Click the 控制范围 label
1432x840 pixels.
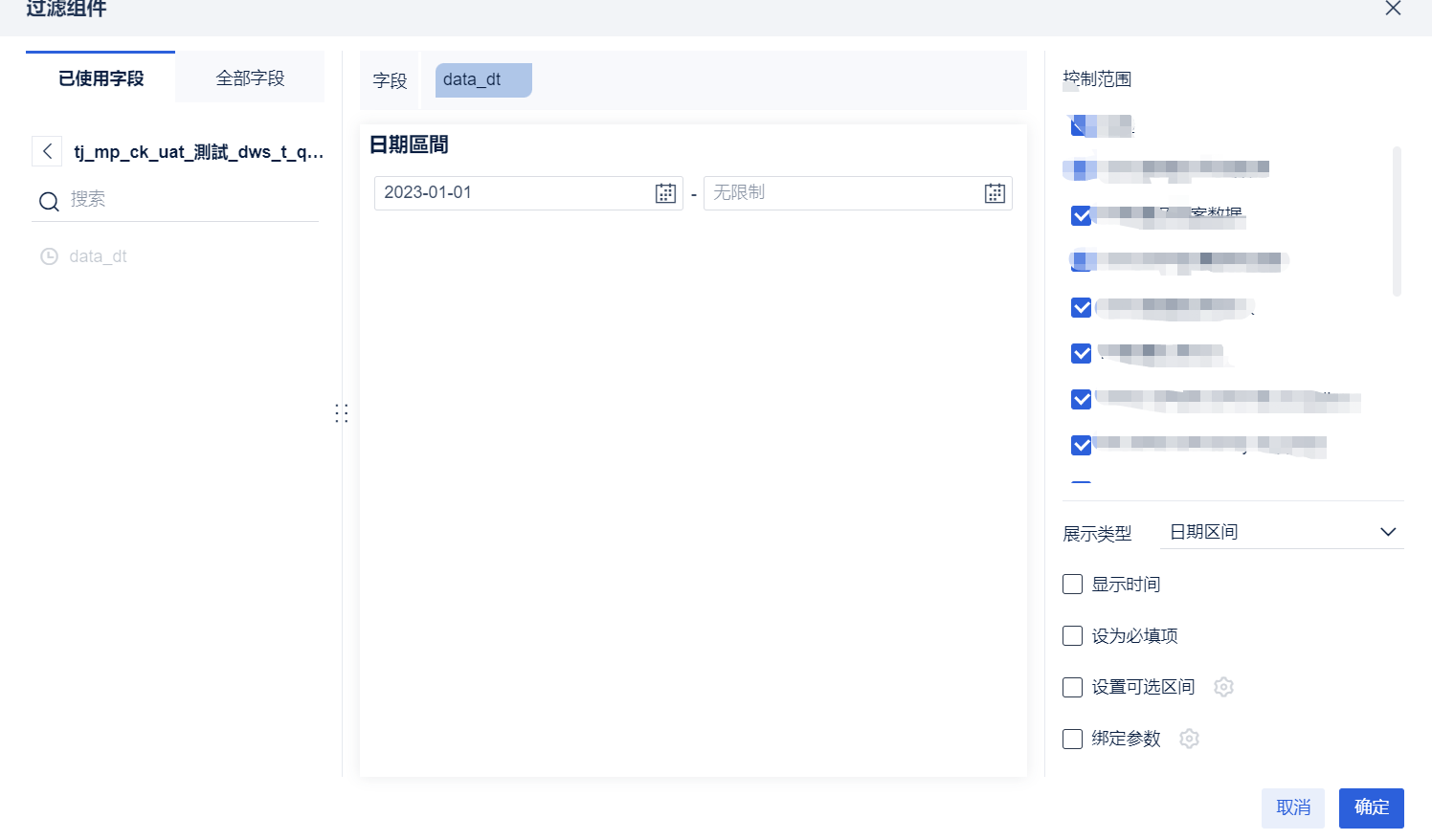pos(1097,78)
